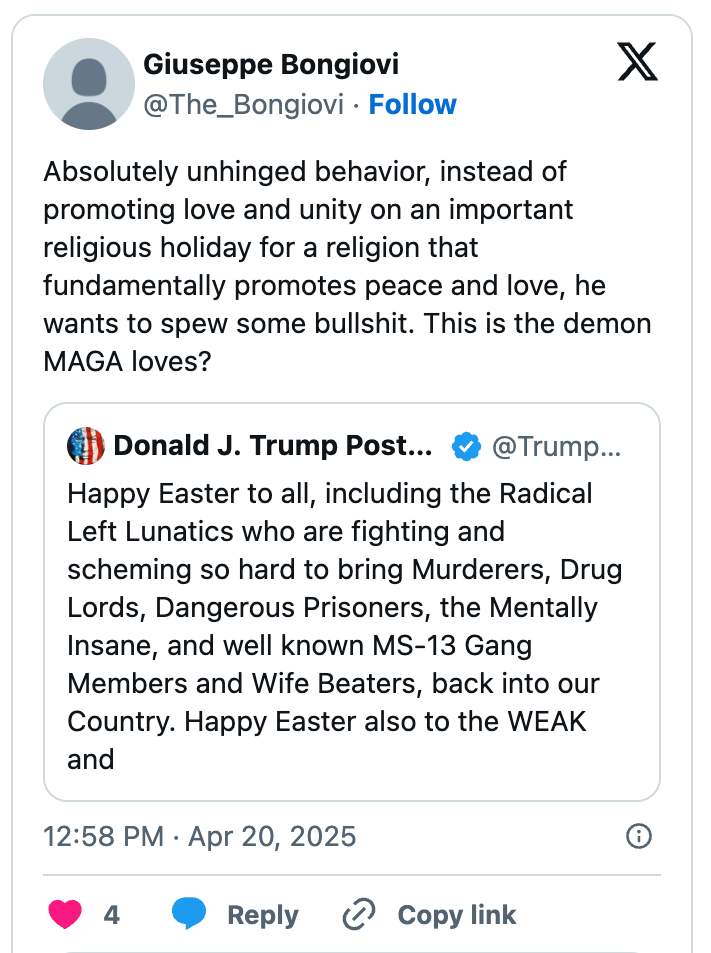This screenshot has height=953, width=711.
Task: Click the truncated @Trump handle to expand
Action: tap(557, 446)
